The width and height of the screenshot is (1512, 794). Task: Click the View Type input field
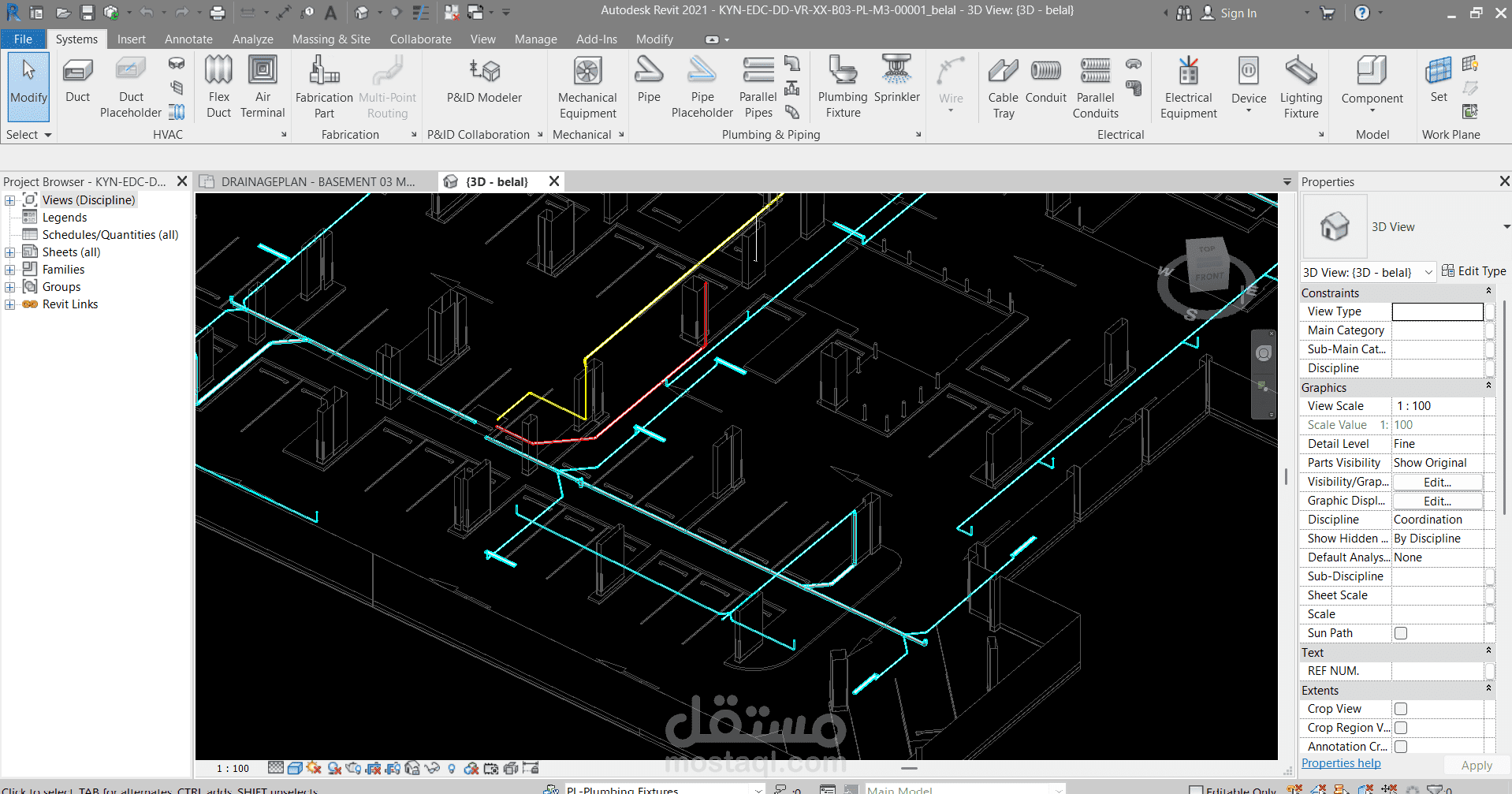tap(1437, 311)
